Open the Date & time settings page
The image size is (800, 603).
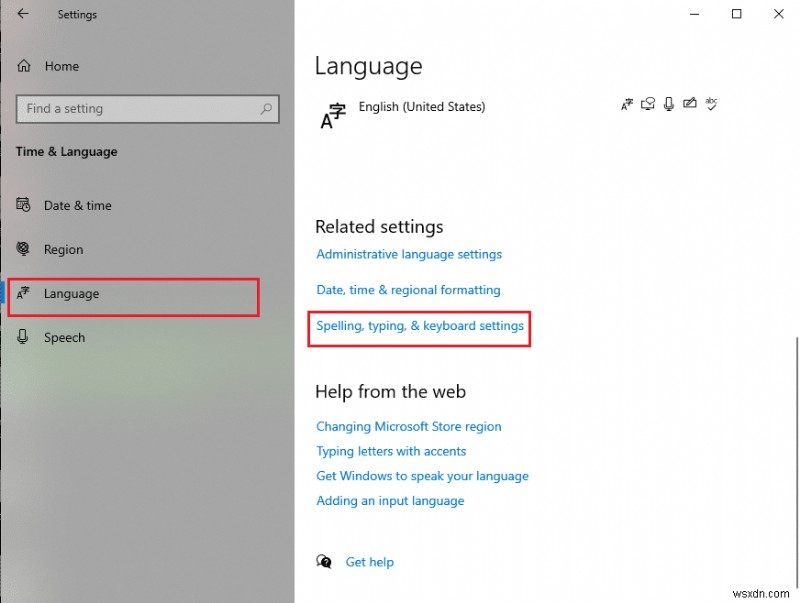77,205
